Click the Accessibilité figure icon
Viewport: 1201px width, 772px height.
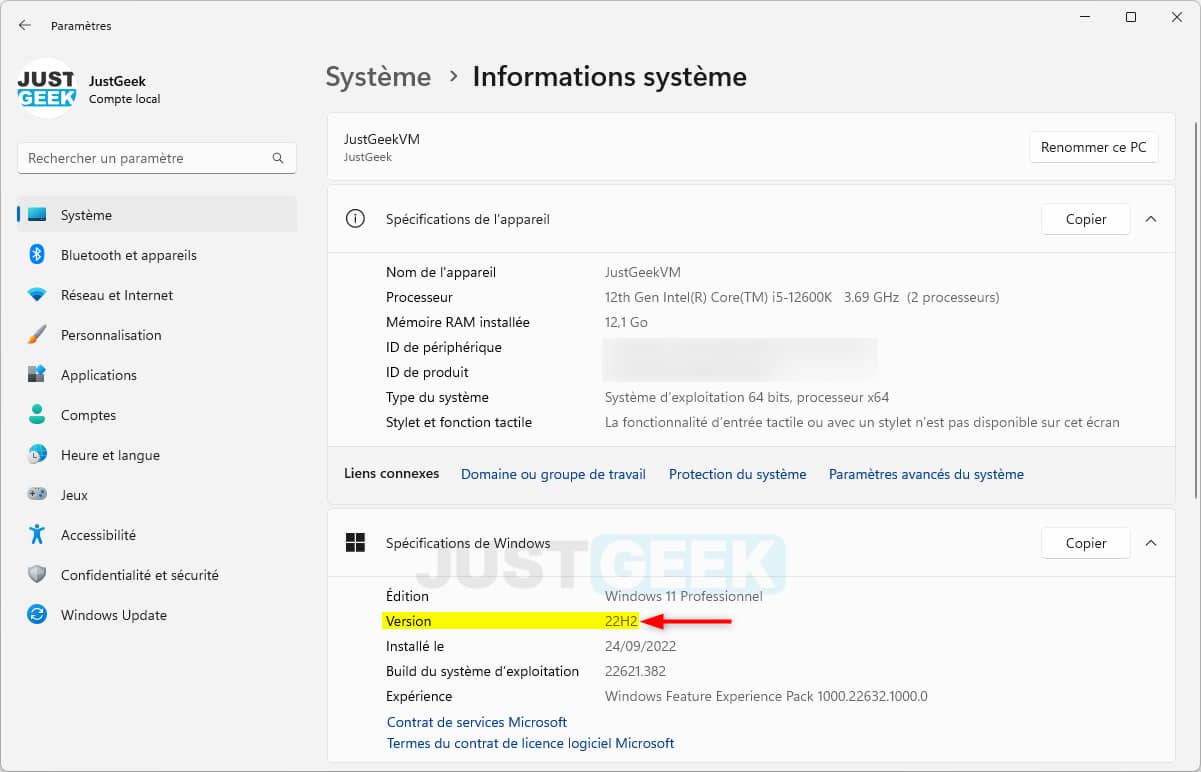tap(37, 535)
